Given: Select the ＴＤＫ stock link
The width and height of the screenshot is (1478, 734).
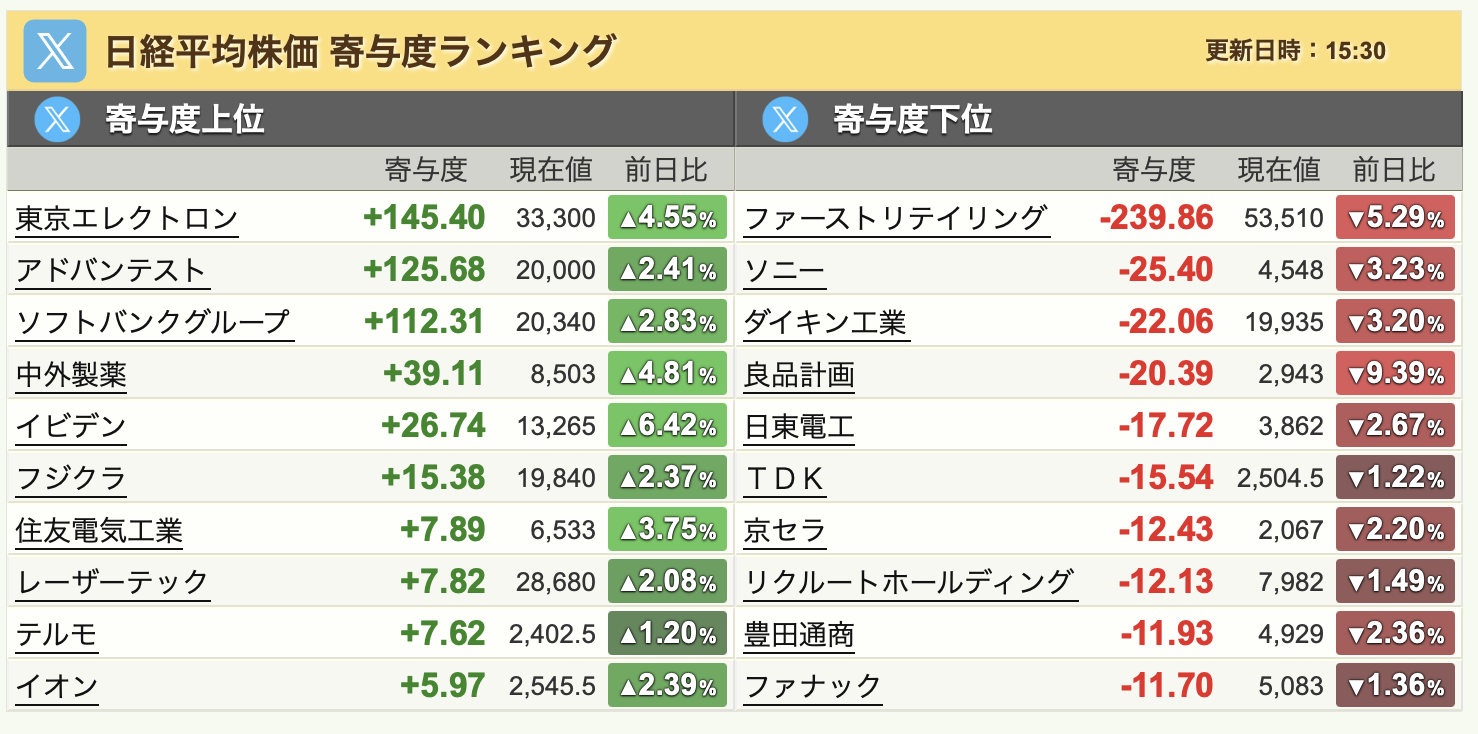Looking at the screenshot, I should point(784,478).
